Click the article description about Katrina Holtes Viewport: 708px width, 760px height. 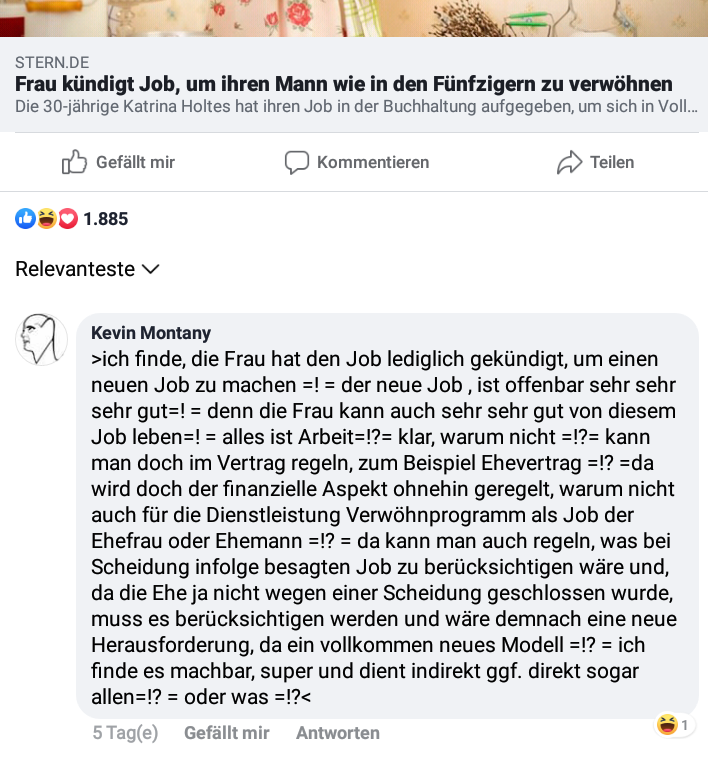pos(356,107)
